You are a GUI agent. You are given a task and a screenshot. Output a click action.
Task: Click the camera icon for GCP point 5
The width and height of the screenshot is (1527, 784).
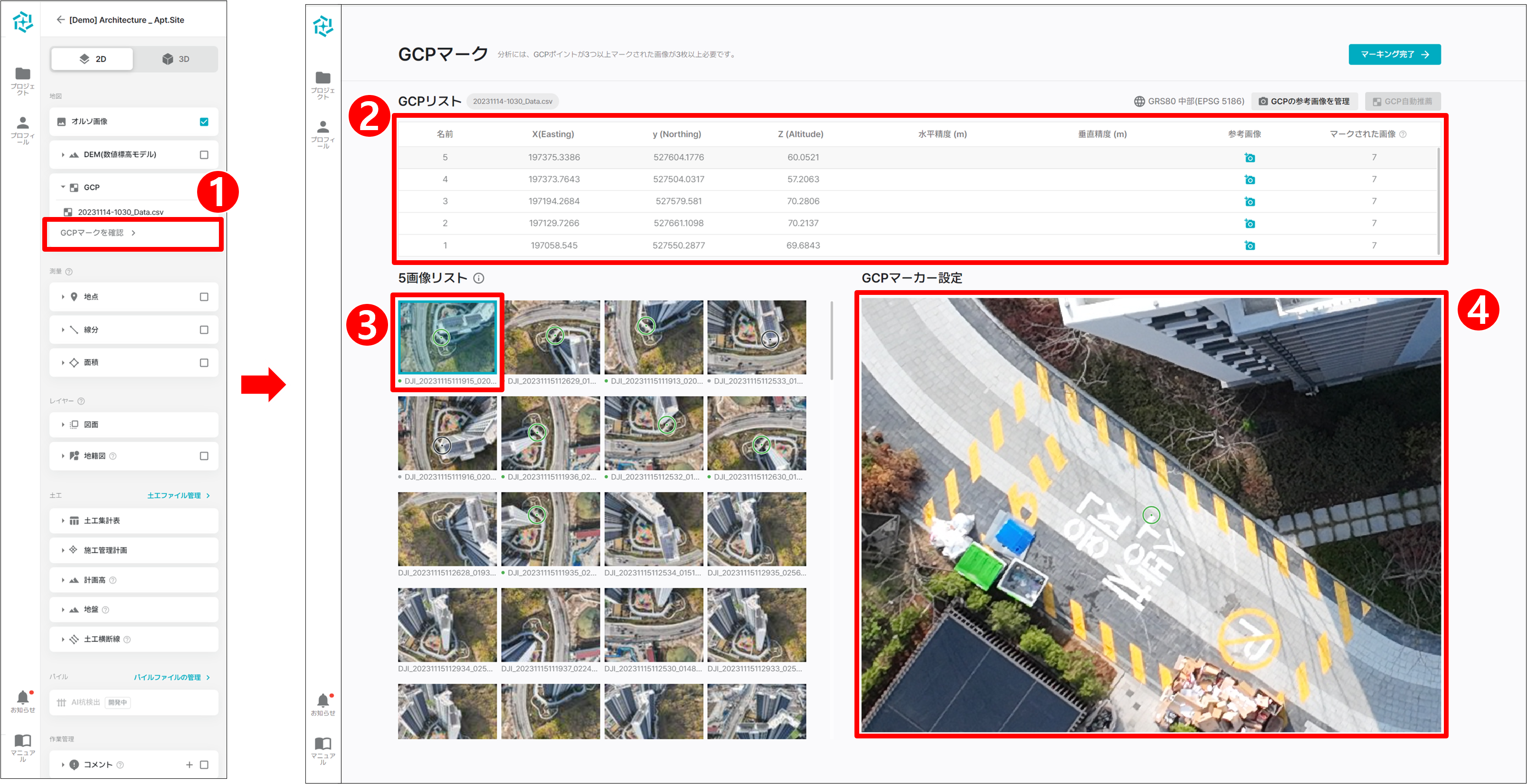pos(1250,157)
